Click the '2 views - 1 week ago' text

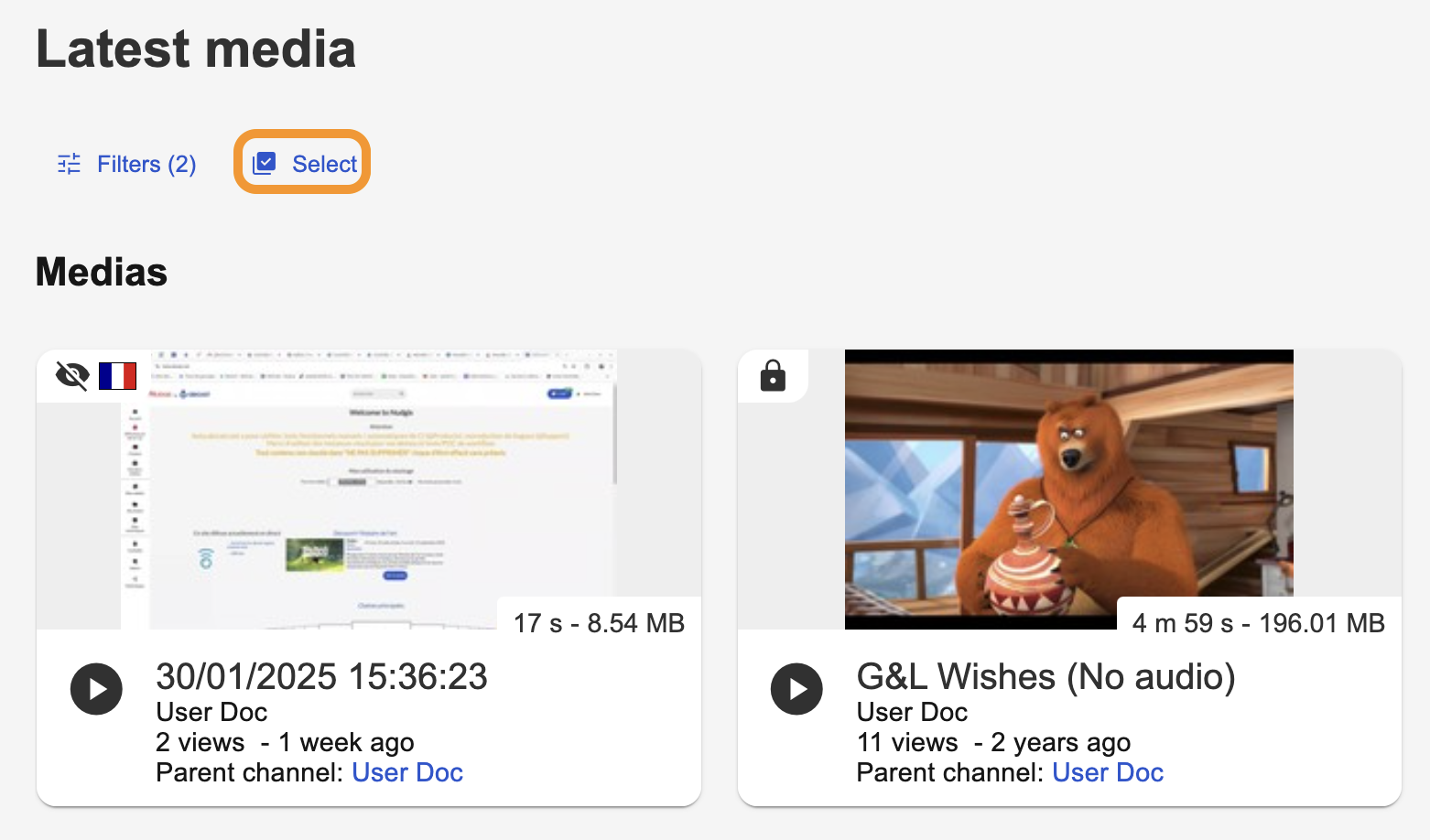click(285, 742)
